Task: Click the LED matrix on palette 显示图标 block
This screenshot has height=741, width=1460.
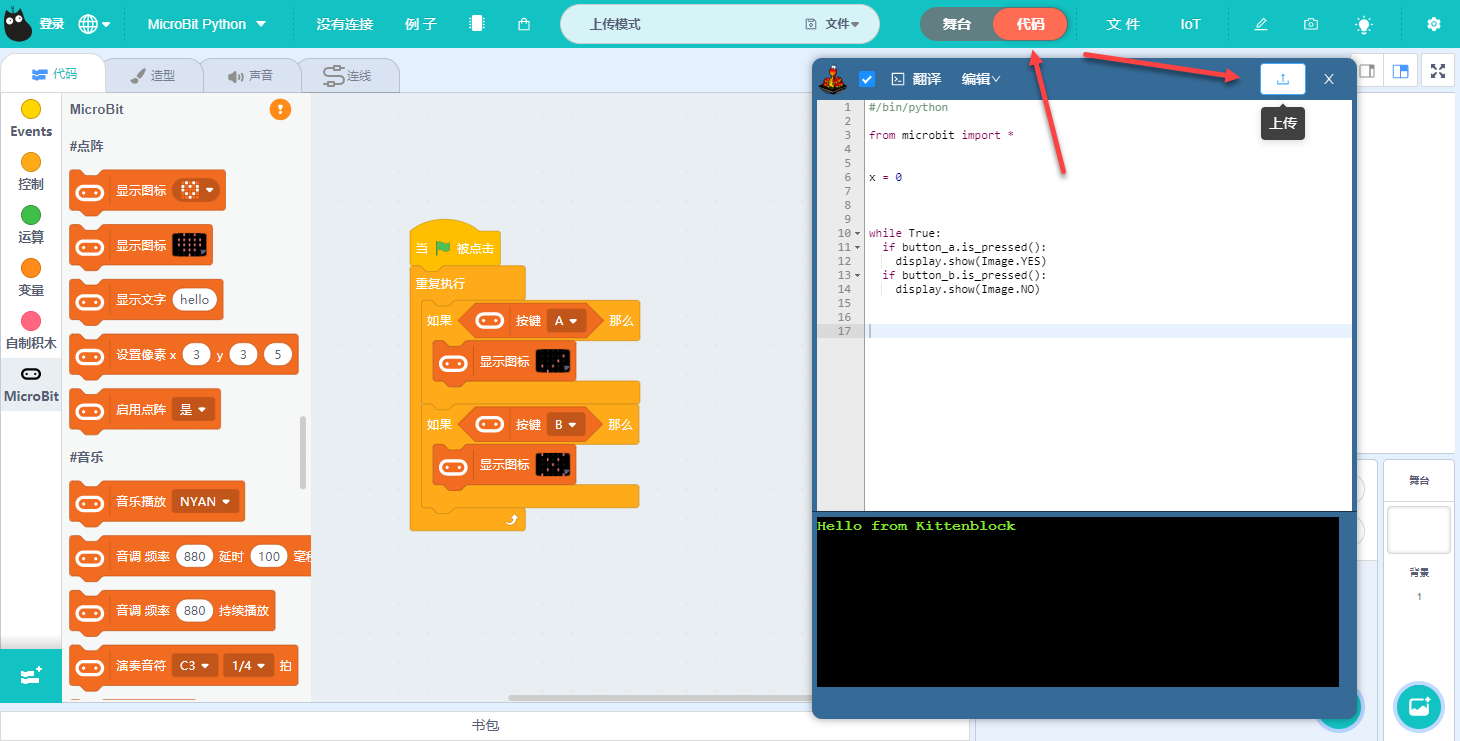Action: point(189,245)
